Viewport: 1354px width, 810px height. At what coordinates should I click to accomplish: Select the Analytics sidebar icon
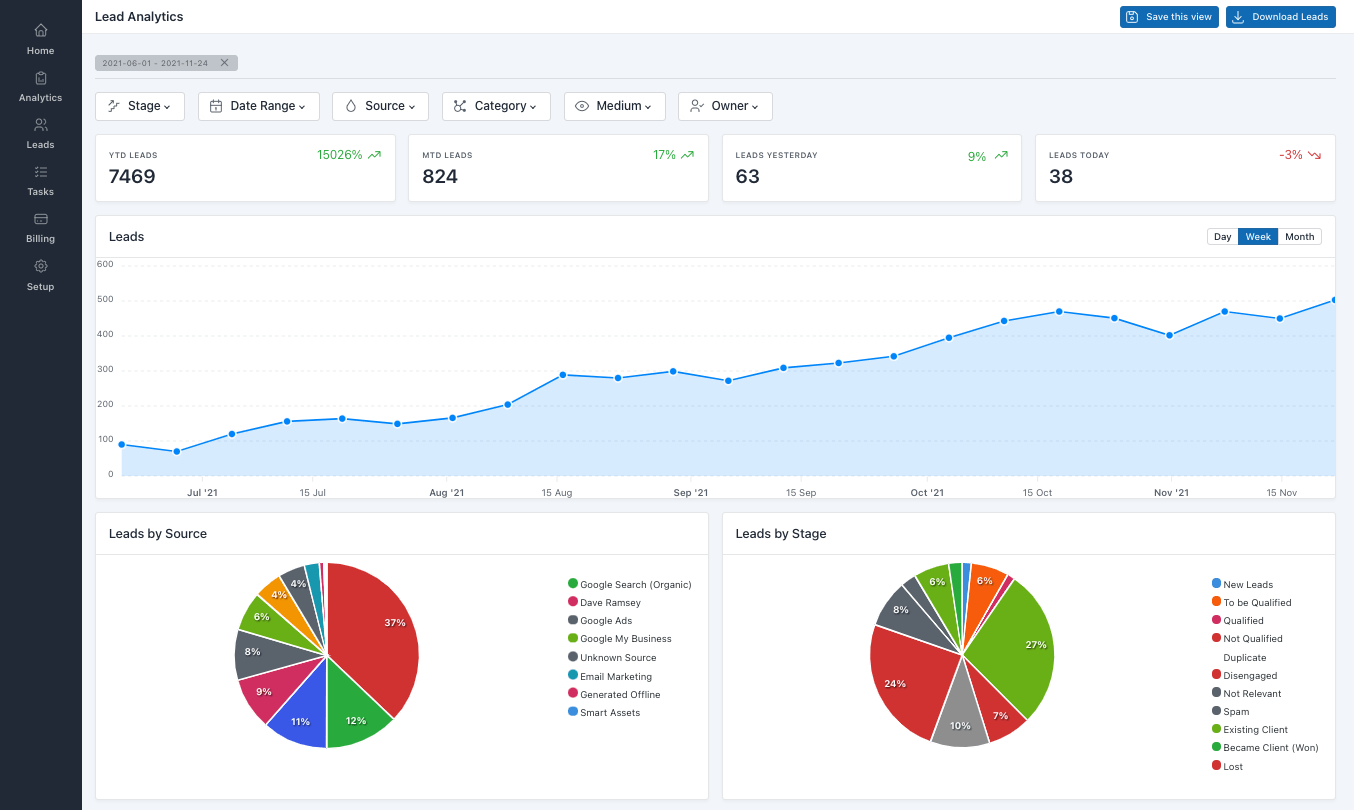pyautogui.click(x=40, y=85)
